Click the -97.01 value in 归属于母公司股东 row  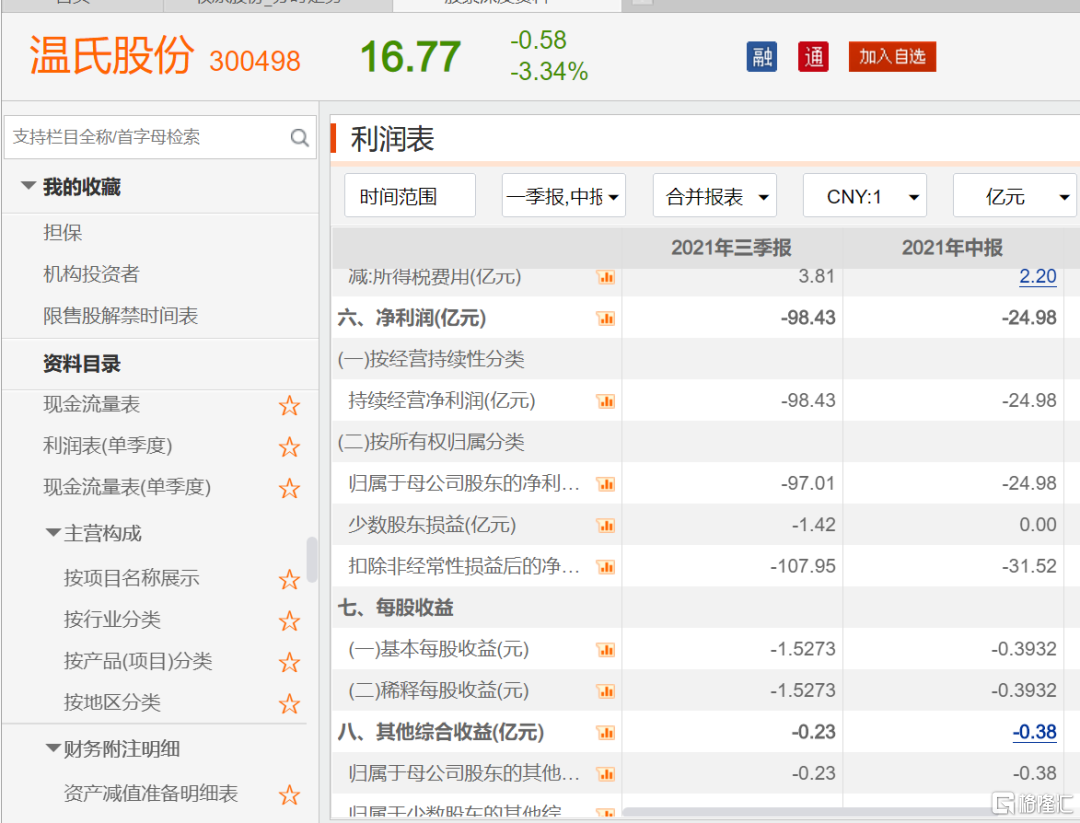coord(808,483)
